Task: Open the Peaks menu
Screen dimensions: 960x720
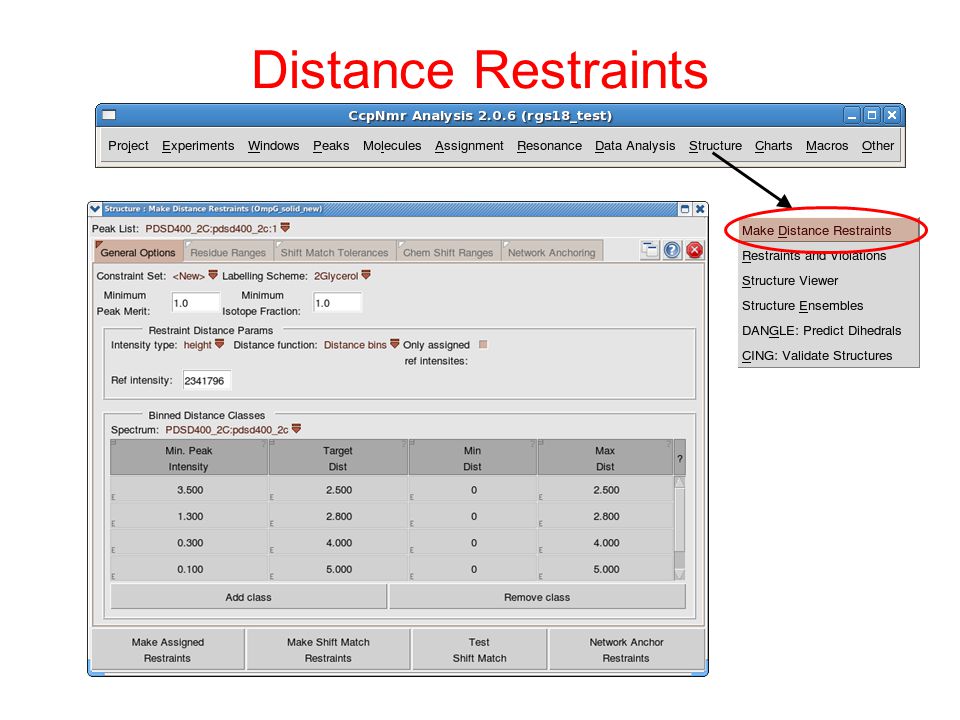Action: click(x=331, y=146)
